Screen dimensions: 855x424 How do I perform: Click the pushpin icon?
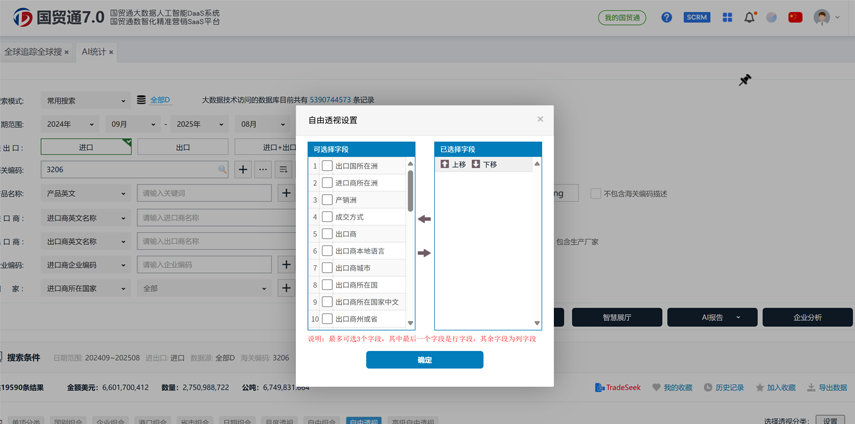point(745,80)
